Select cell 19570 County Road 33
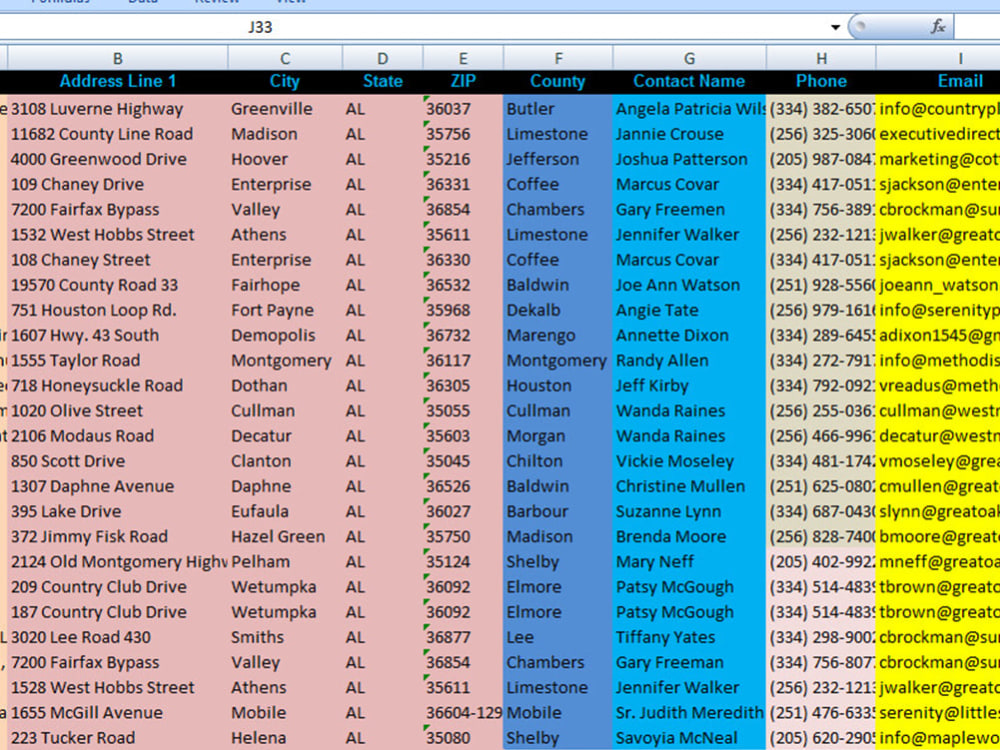Image resolution: width=1000 pixels, height=750 pixels. pyautogui.click(x=117, y=285)
